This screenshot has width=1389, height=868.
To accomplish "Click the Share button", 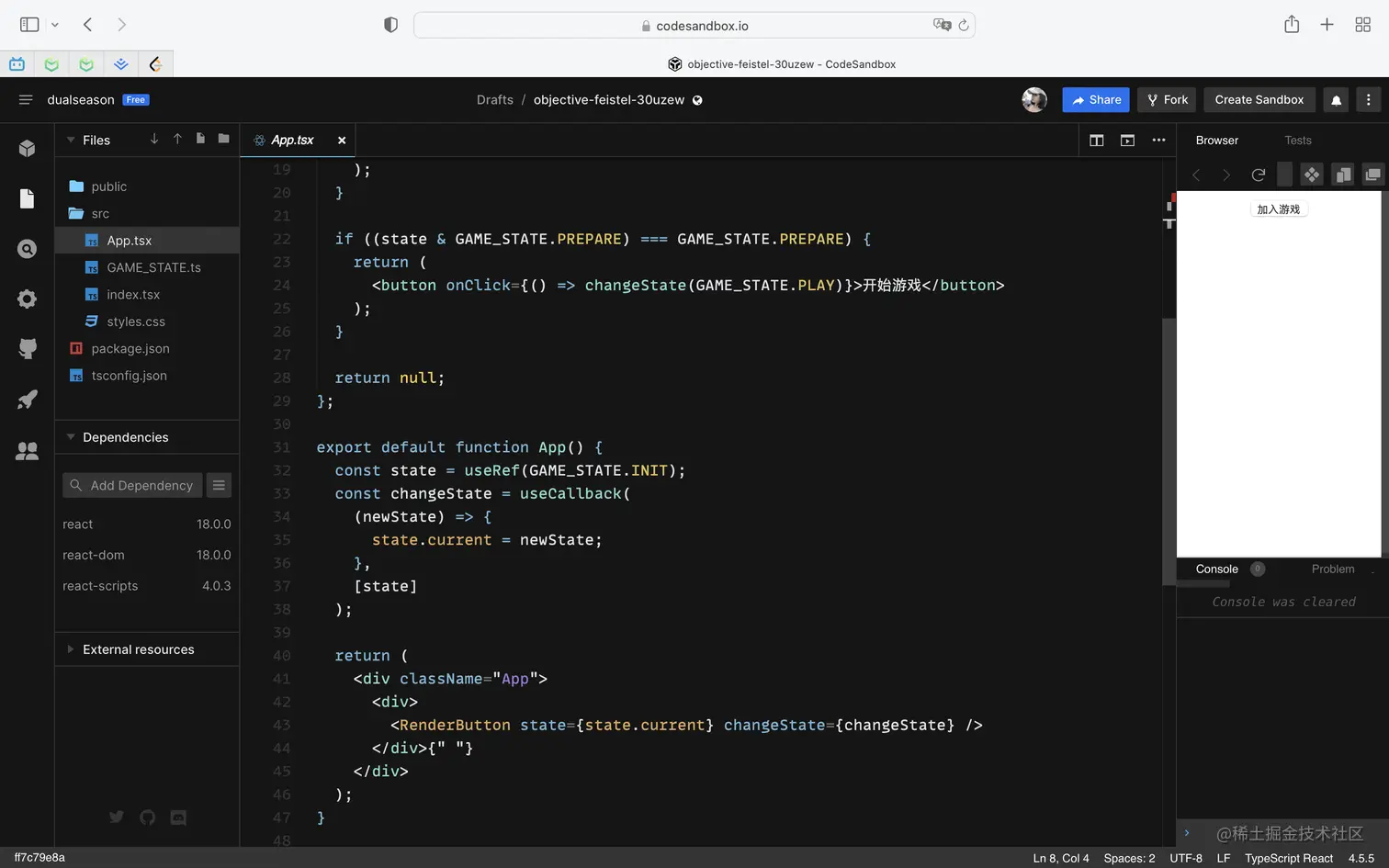I will point(1096,99).
